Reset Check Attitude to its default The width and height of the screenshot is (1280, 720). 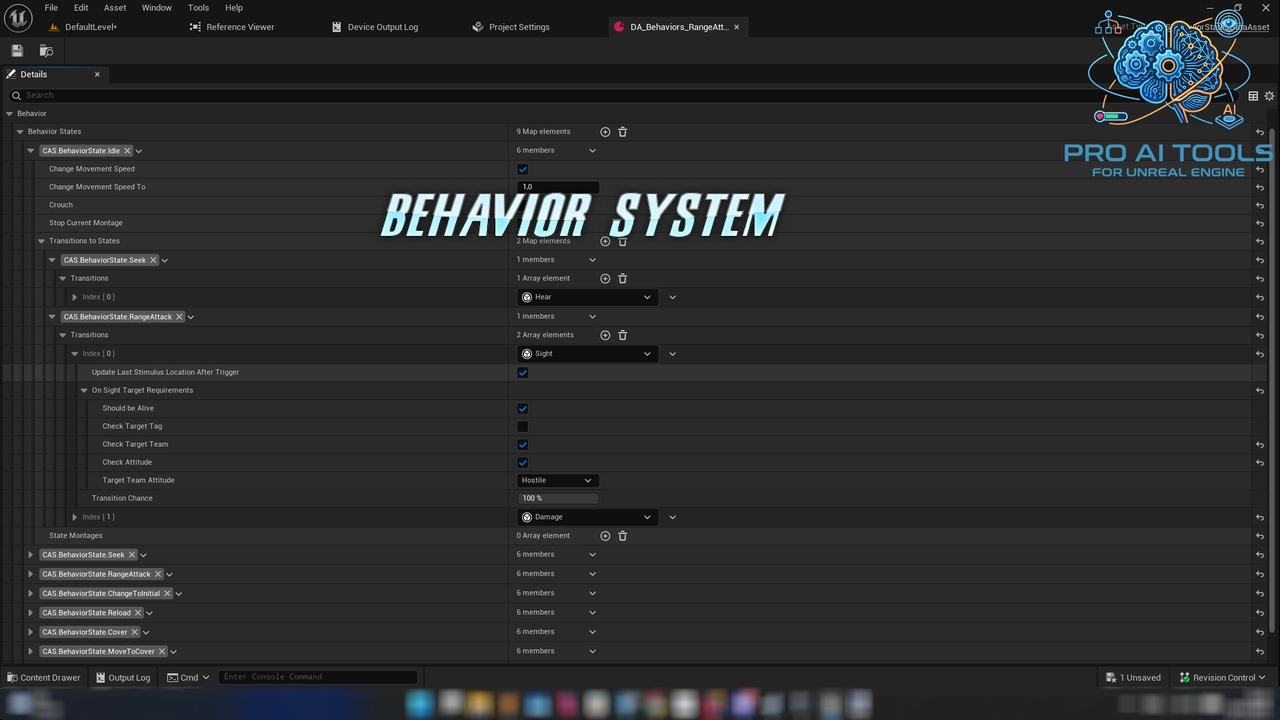click(1260, 463)
